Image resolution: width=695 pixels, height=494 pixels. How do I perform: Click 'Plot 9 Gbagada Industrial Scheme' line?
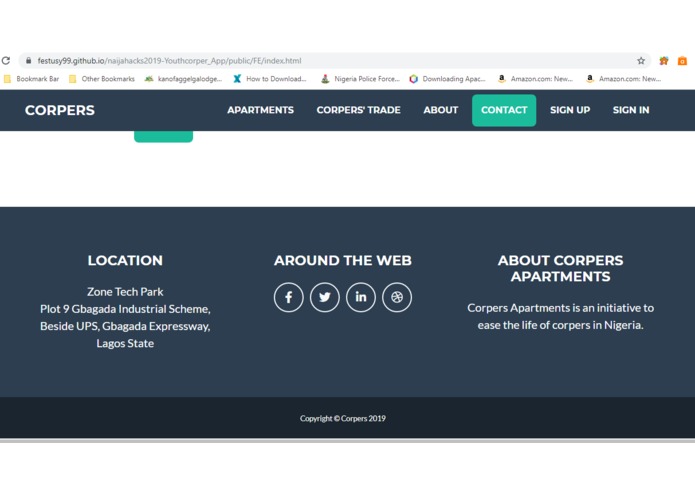(x=125, y=309)
